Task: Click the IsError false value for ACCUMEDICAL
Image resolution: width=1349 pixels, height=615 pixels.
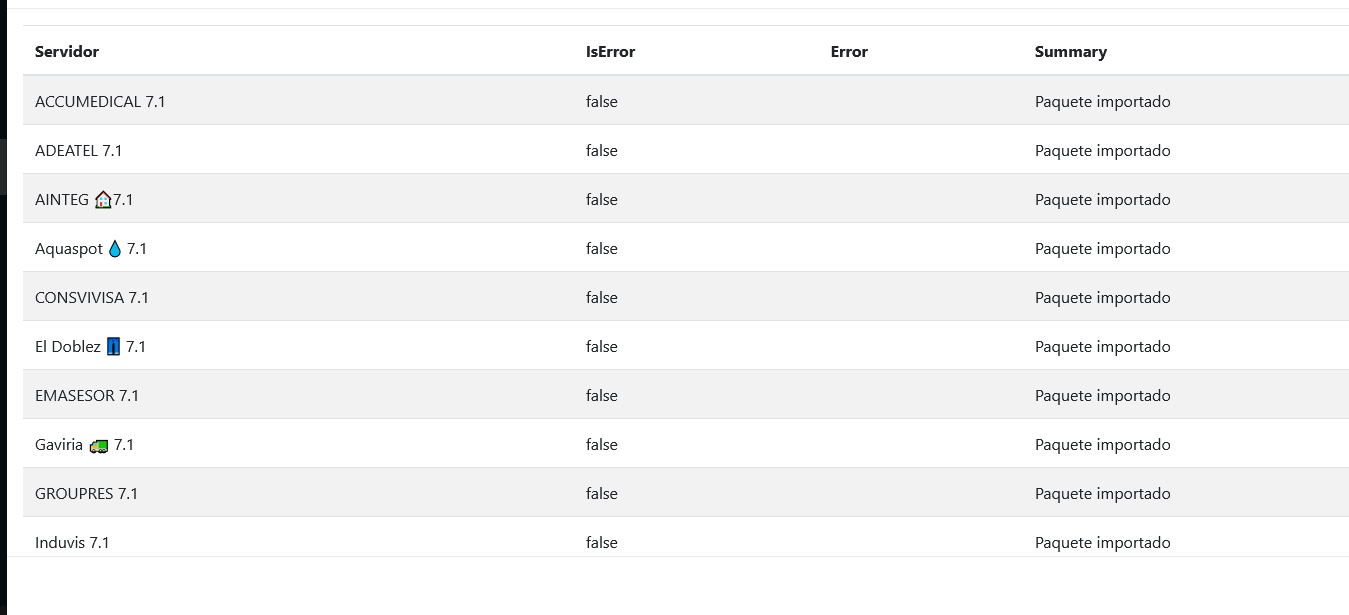Action: (601, 102)
